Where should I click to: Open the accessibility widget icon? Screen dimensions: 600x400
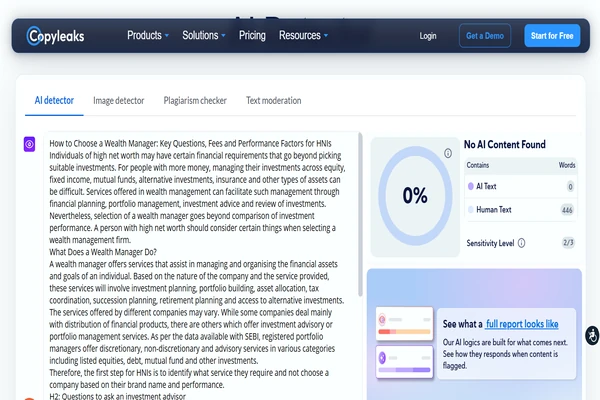coord(592,336)
